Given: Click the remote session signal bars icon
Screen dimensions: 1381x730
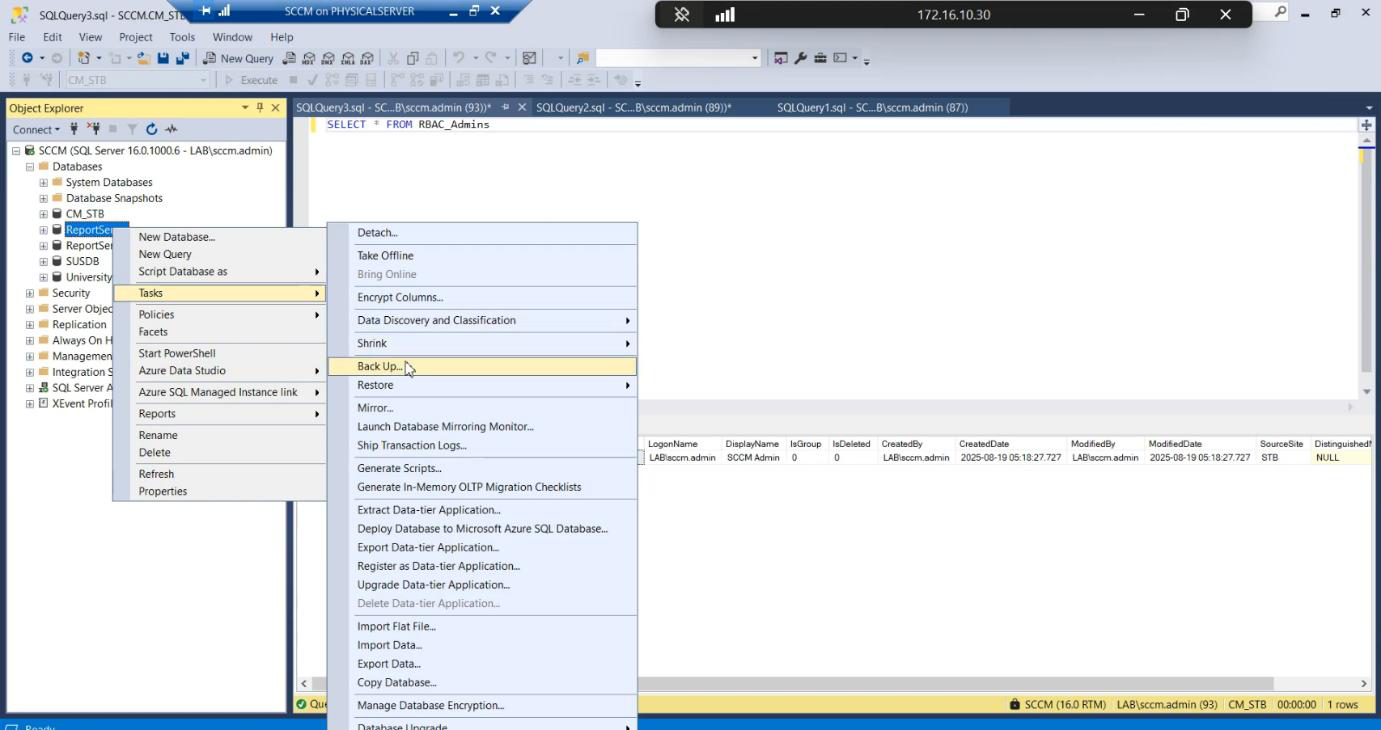Looking at the screenshot, I should pos(725,15).
